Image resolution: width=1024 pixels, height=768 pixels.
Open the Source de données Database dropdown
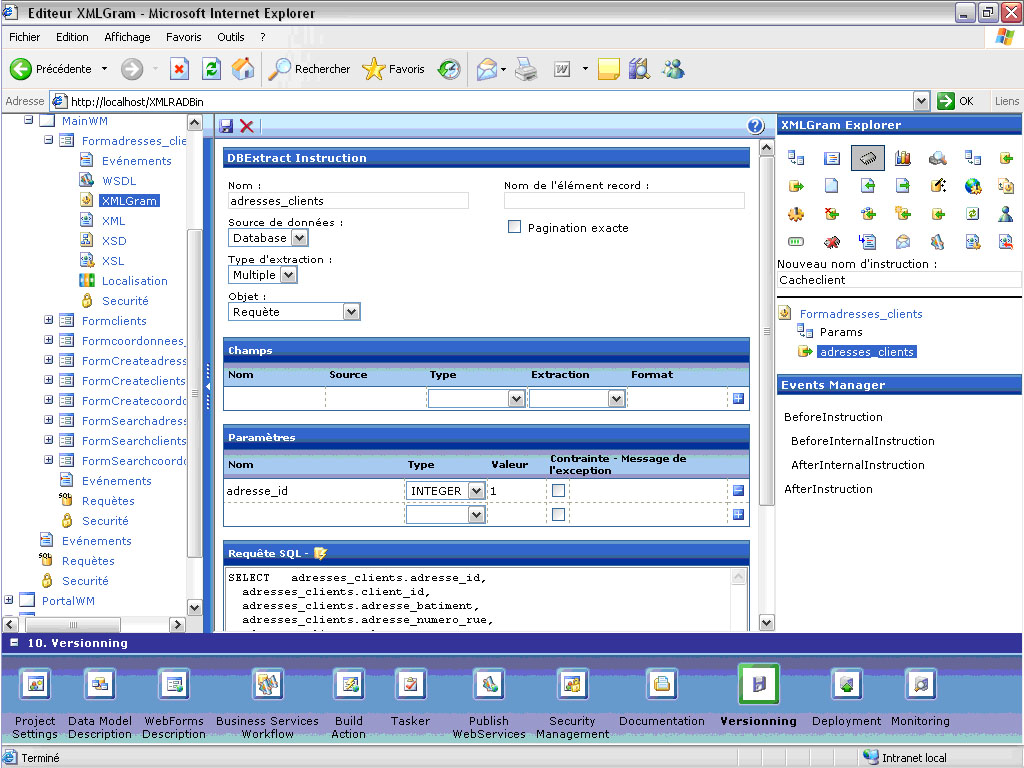[x=268, y=238]
